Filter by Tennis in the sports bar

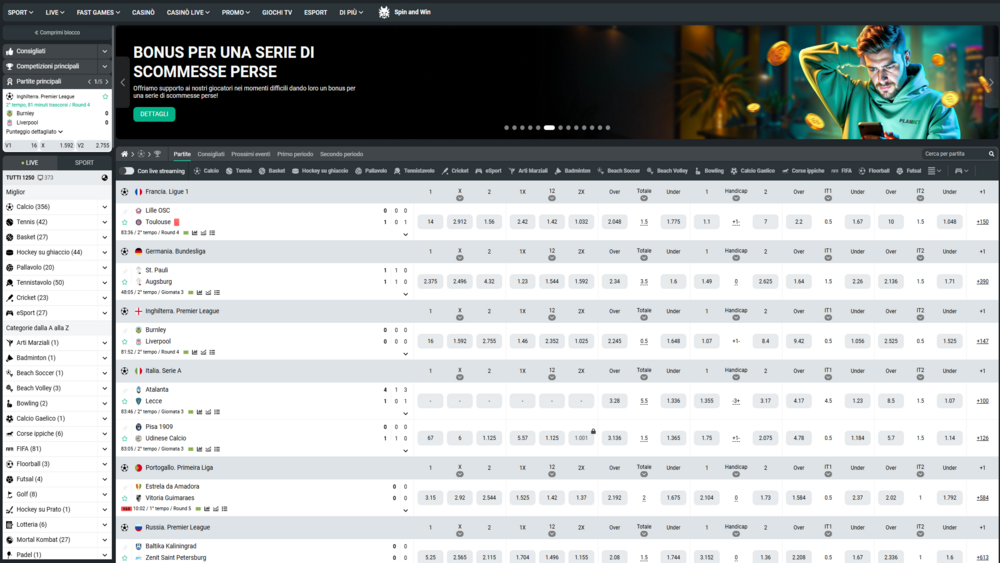coord(239,171)
